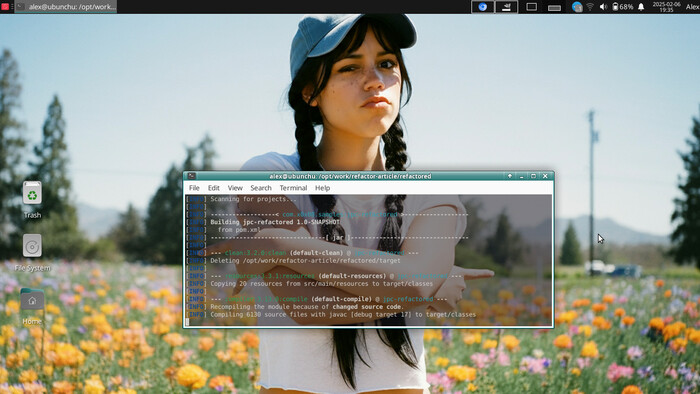Open the blue browser launcher in panel
This screenshot has width=700, height=394.
(483, 7)
